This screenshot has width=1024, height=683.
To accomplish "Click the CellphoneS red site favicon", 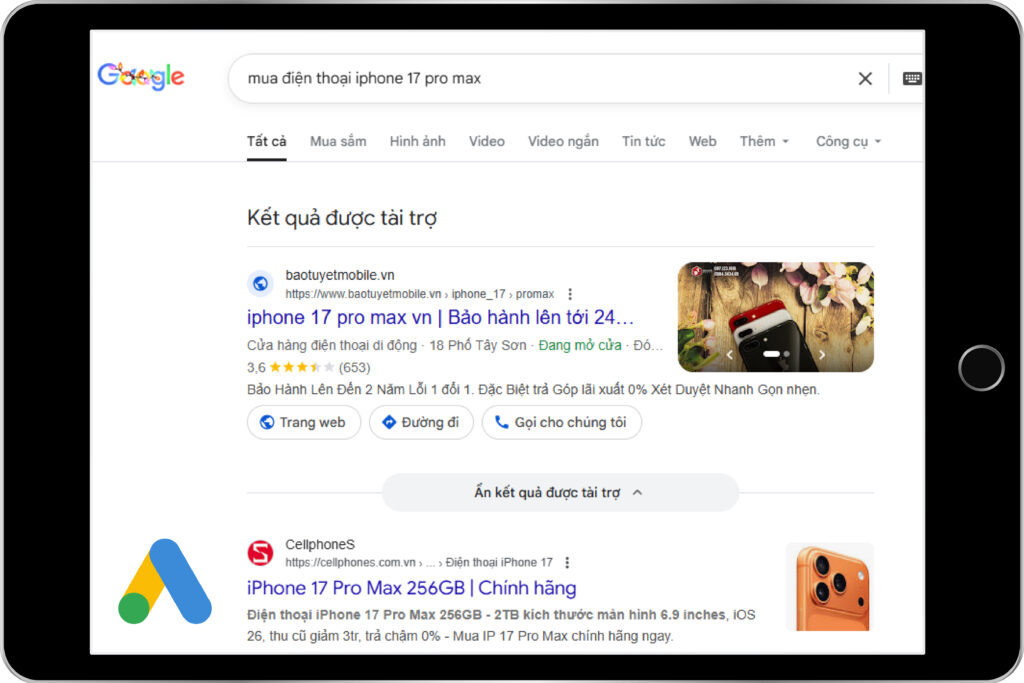I will point(260,553).
